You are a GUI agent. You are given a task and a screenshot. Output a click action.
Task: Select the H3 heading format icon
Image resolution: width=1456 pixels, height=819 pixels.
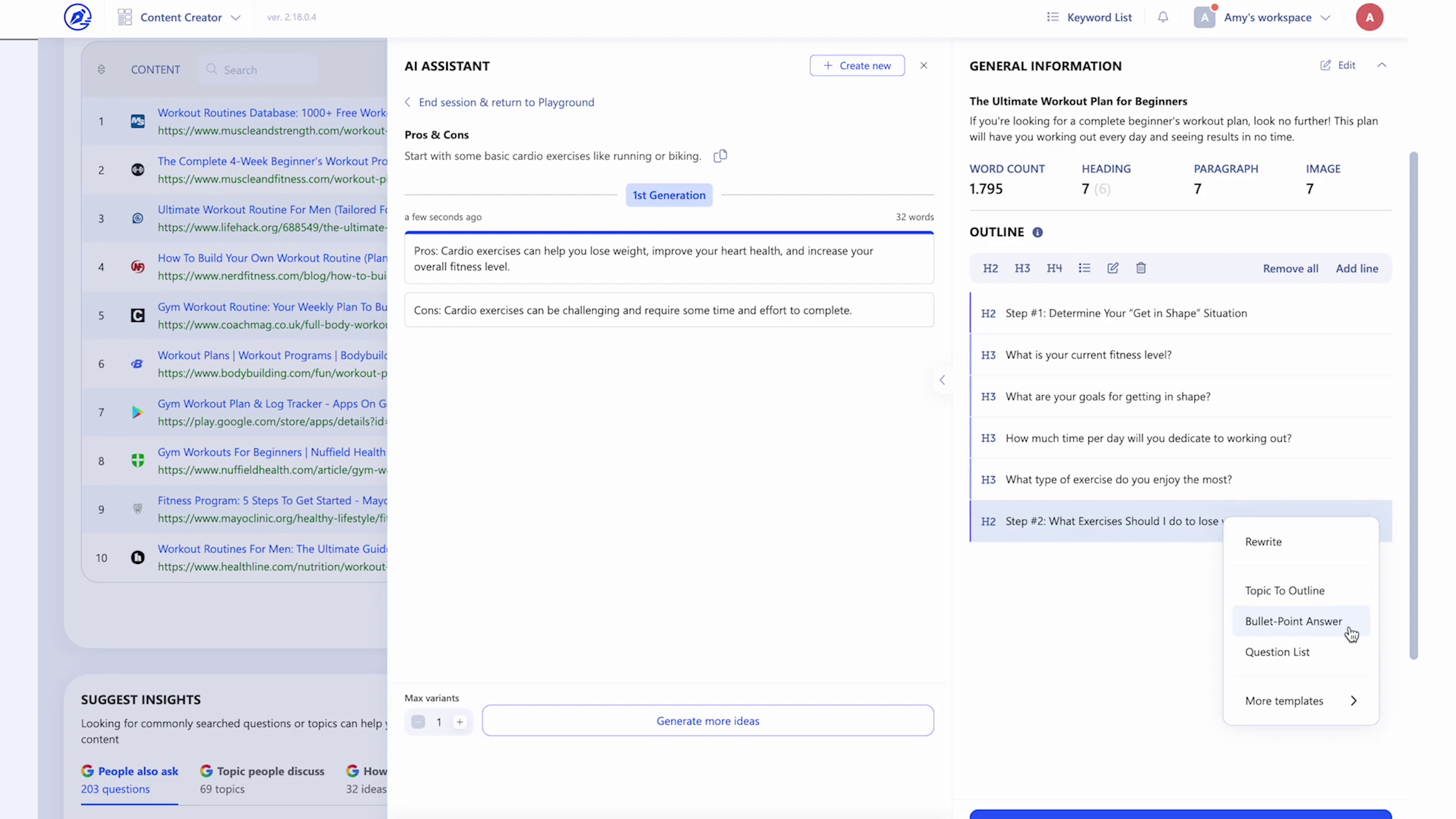pyautogui.click(x=1023, y=268)
